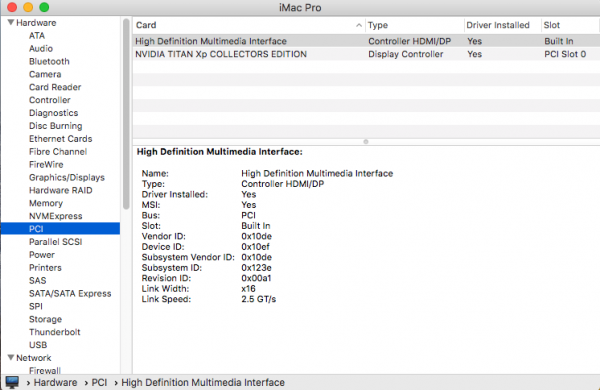The image size is (600, 390).
Task: Zoom the window with the green button
Action: tap(44, 7)
